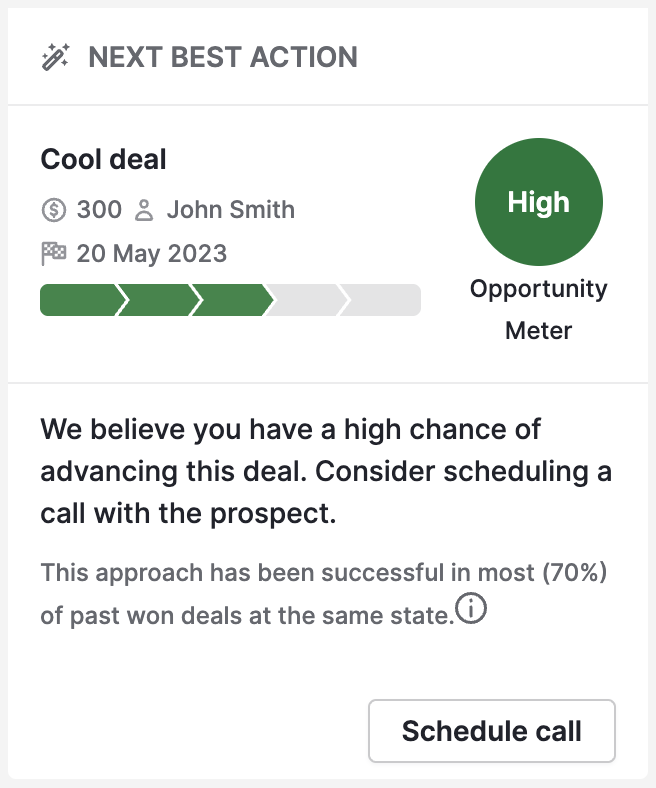Click the Opportunity Meter label

538,310
